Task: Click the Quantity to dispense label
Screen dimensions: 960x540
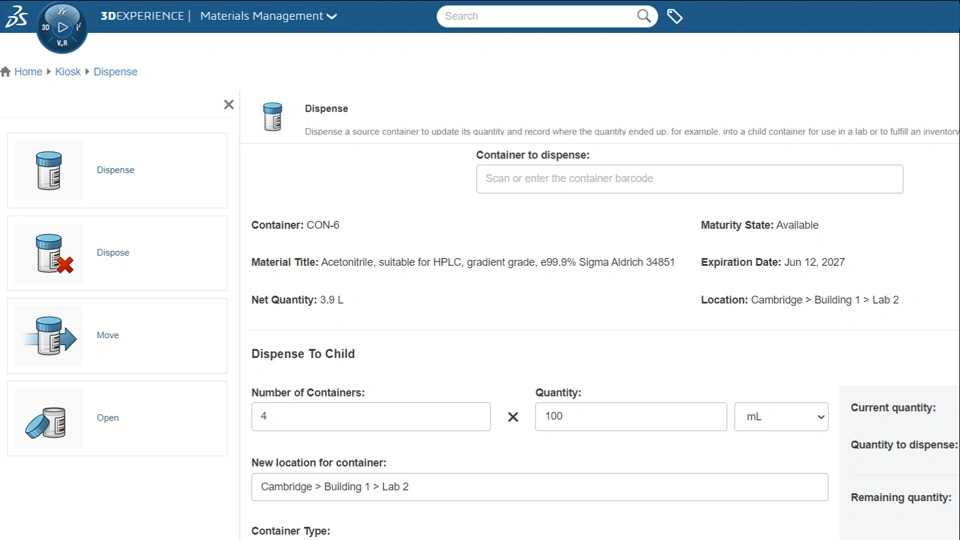Action: pyautogui.click(x=904, y=444)
